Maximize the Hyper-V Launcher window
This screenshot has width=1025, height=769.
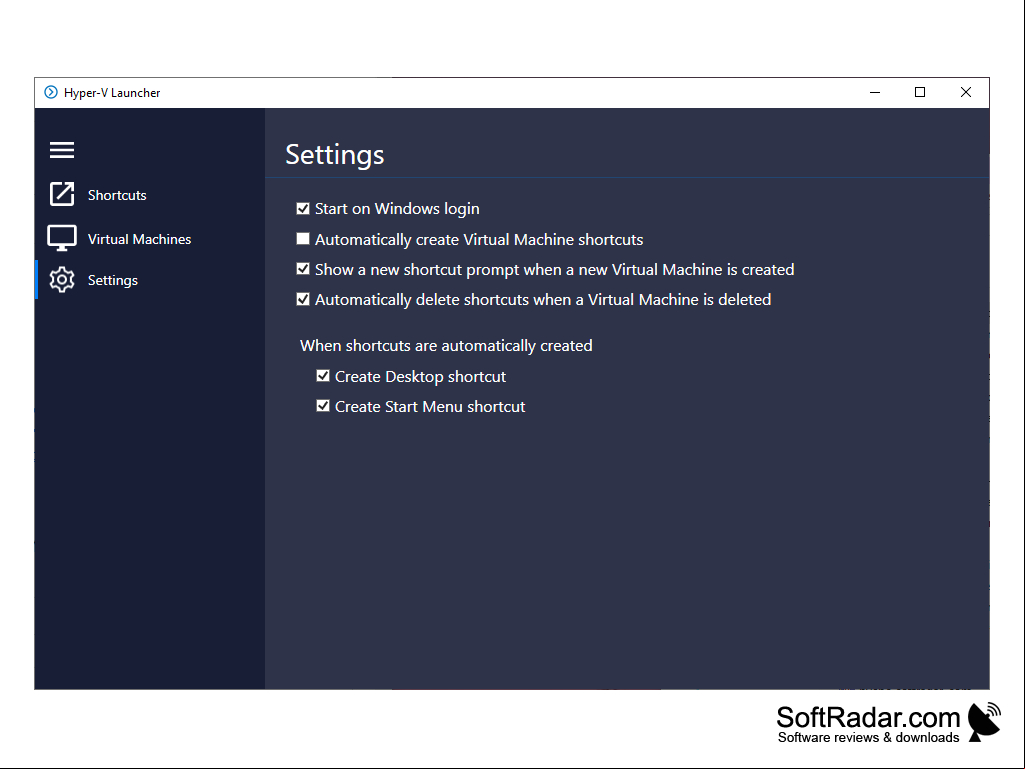pos(920,92)
